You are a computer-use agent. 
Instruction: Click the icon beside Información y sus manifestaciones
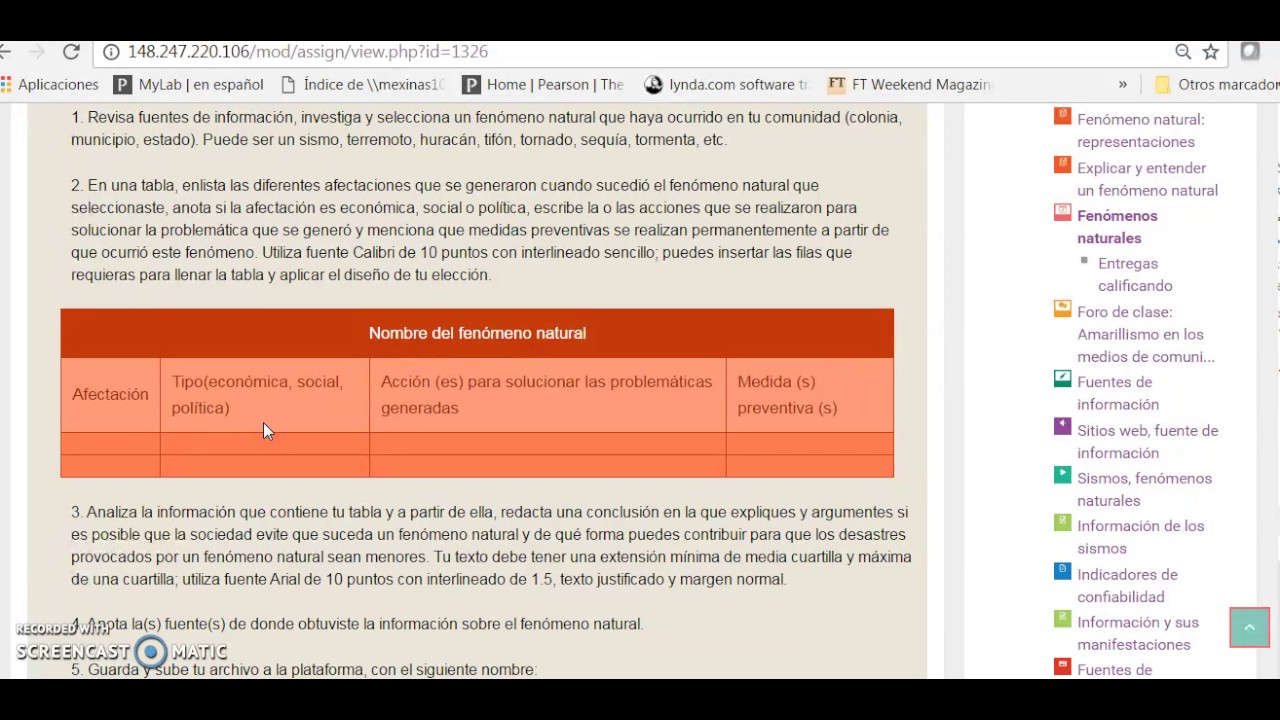point(1062,619)
